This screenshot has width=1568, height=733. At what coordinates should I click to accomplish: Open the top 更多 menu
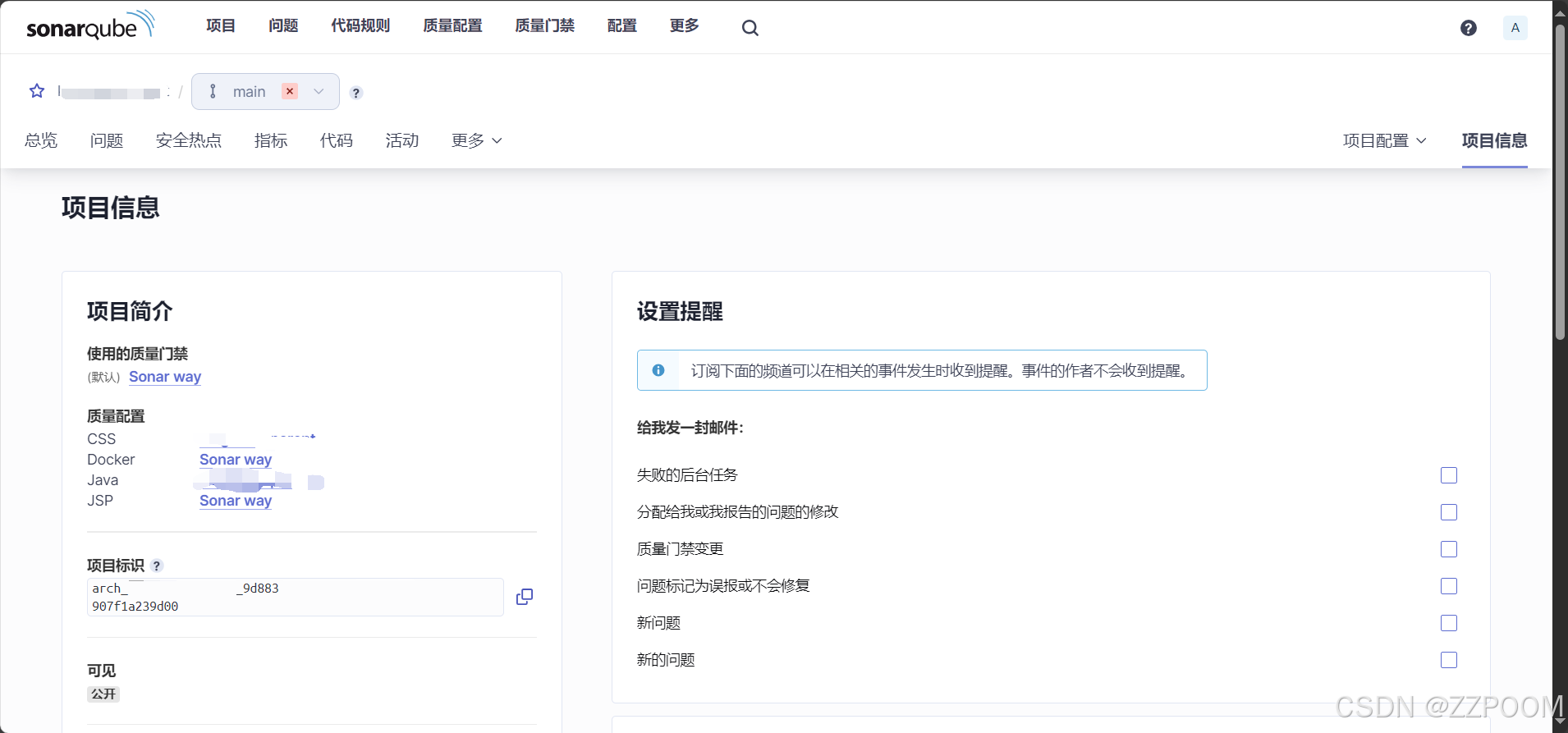coord(685,26)
